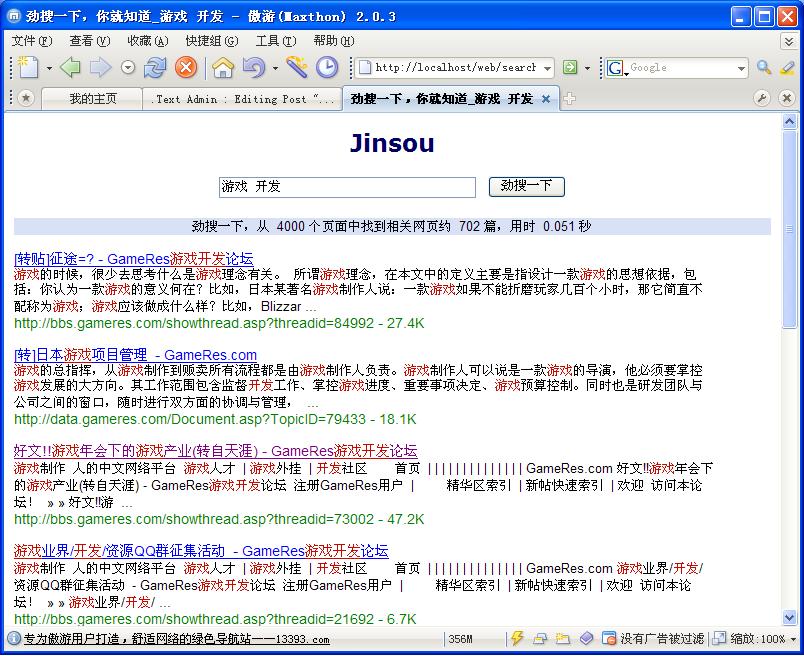The width and height of the screenshot is (804, 656).
Task: Click the 劲搜一下 search button
Action: pos(527,186)
